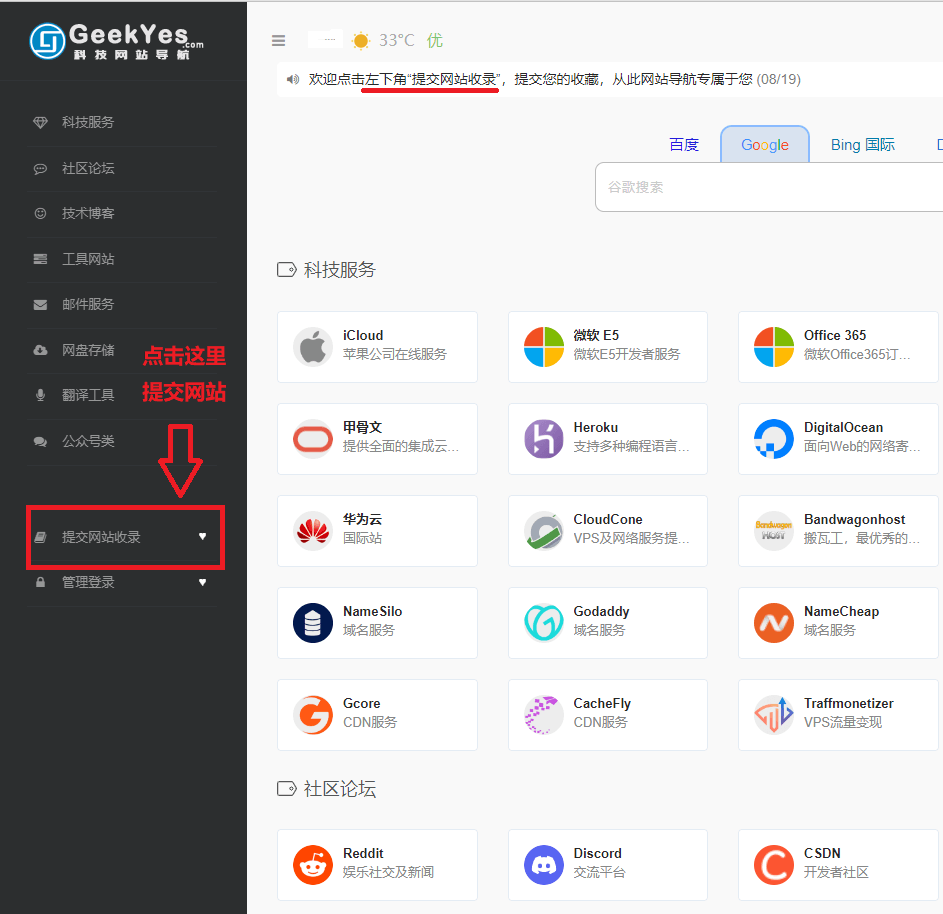Click the CacheFly logo icon
This screenshot has height=914, width=943.
[544, 715]
